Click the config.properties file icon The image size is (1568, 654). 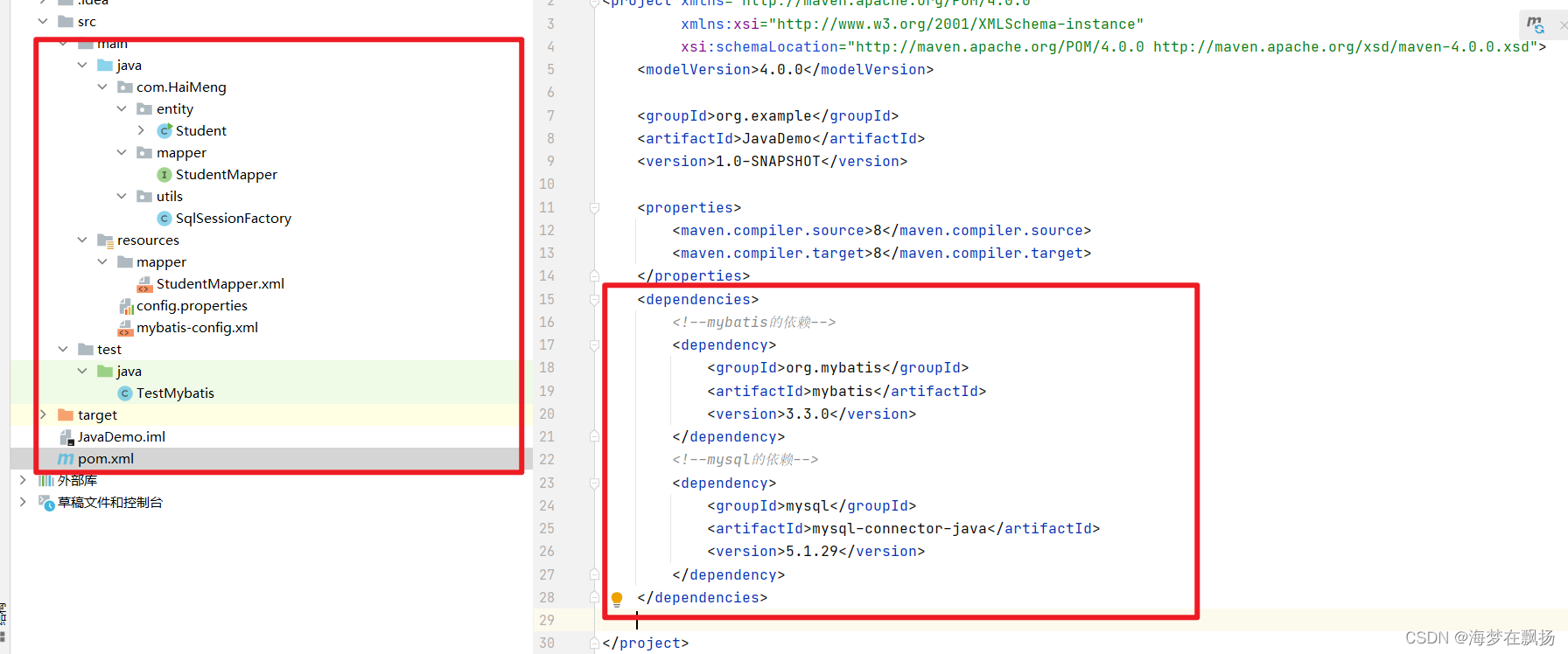pyautogui.click(x=125, y=306)
